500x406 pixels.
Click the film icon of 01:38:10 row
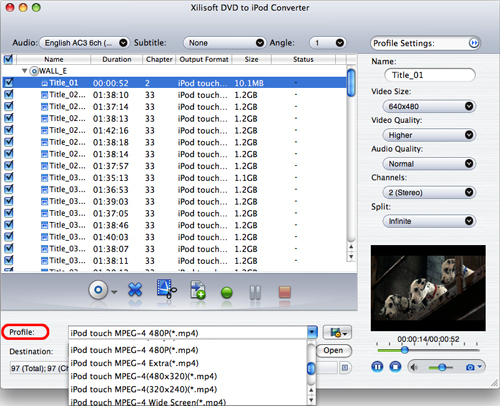click(44, 95)
